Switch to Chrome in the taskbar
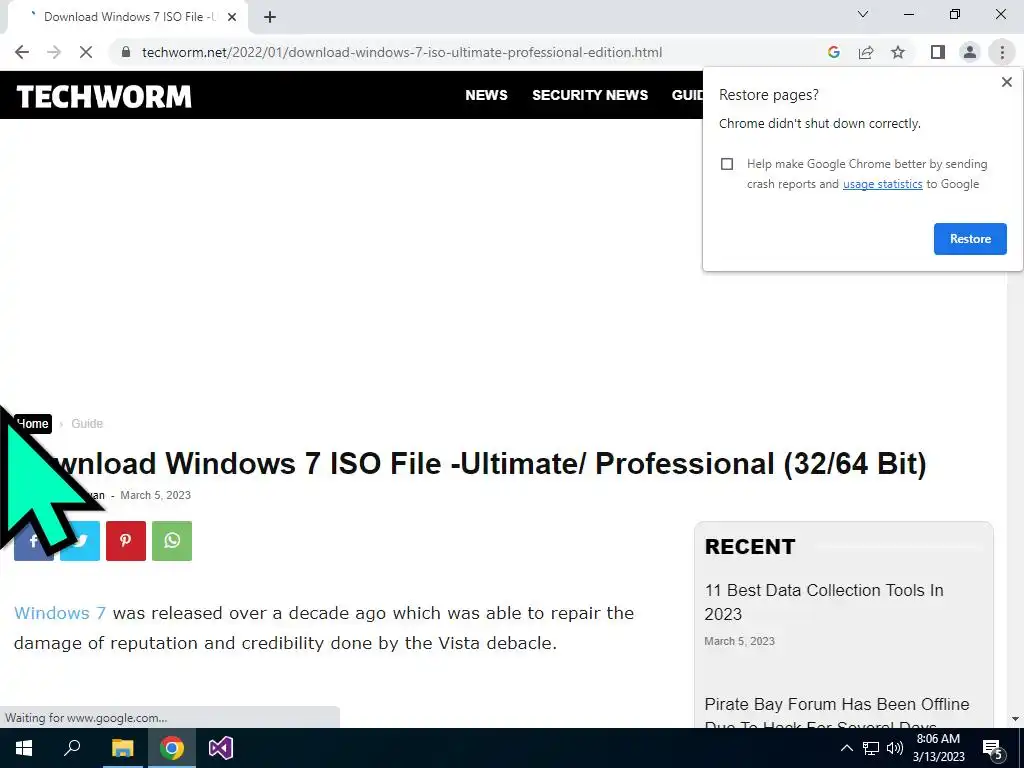 click(x=172, y=748)
